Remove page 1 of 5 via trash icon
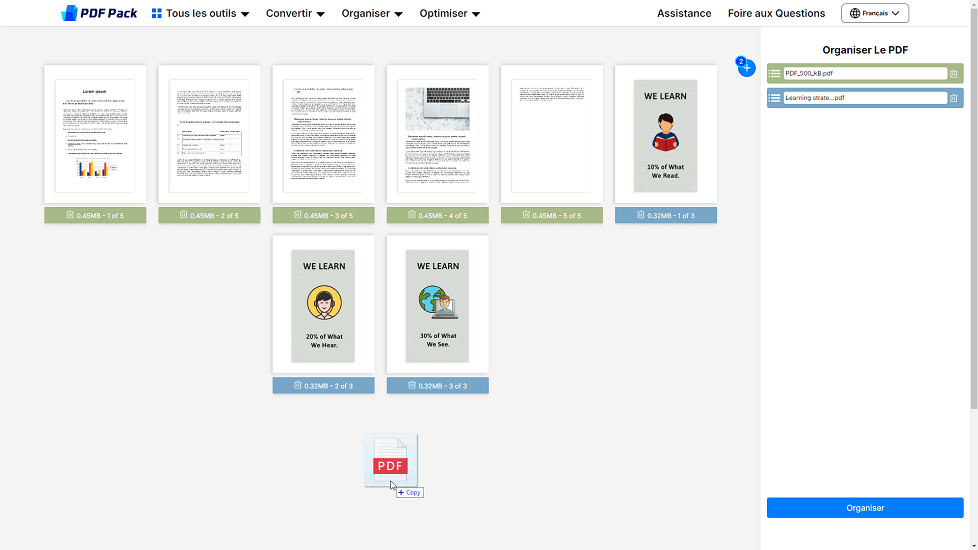This screenshot has height=550, width=978. (70, 215)
